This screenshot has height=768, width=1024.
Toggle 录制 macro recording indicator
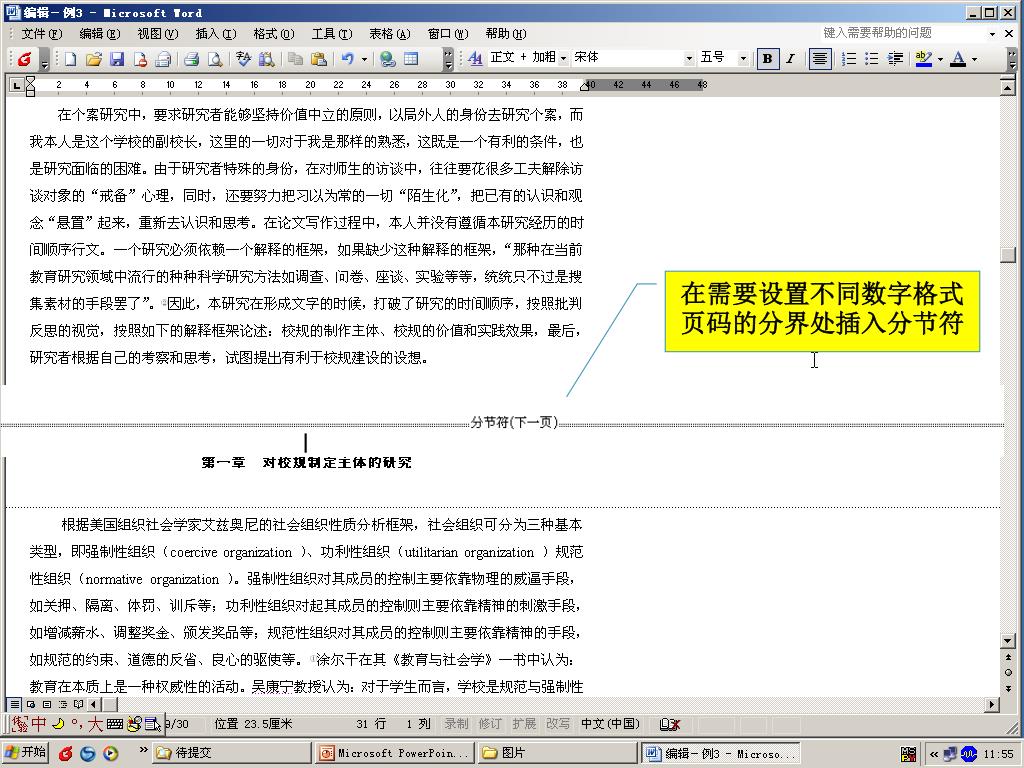[456, 724]
